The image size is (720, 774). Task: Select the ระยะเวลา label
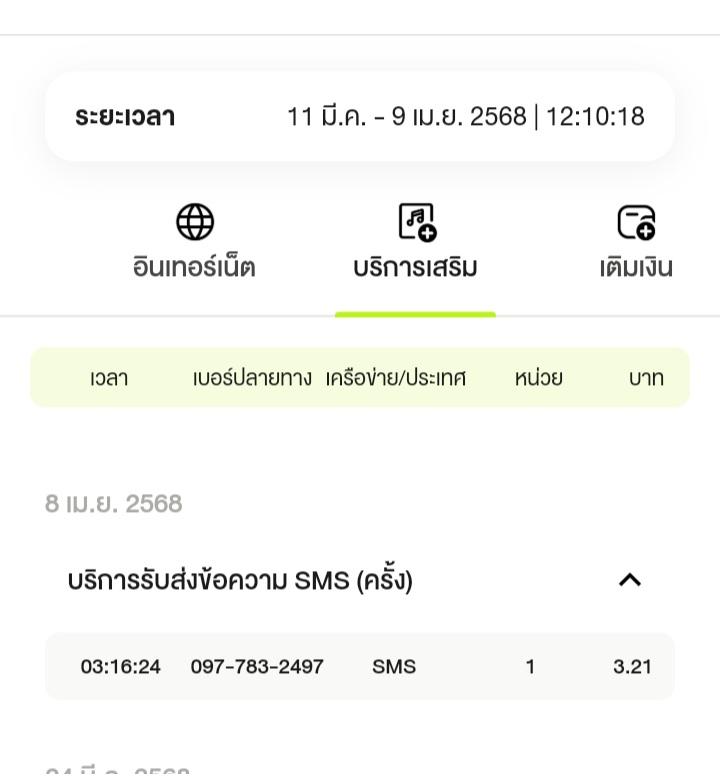click(x=125, y=117)
